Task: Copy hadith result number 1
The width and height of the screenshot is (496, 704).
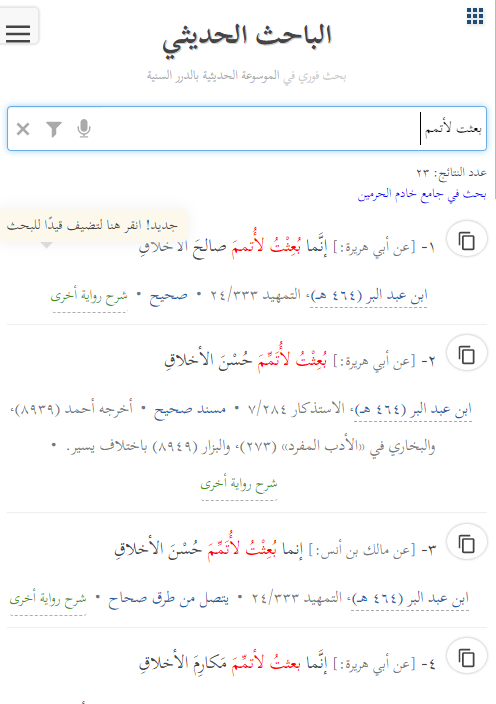Action: (467, 240)
